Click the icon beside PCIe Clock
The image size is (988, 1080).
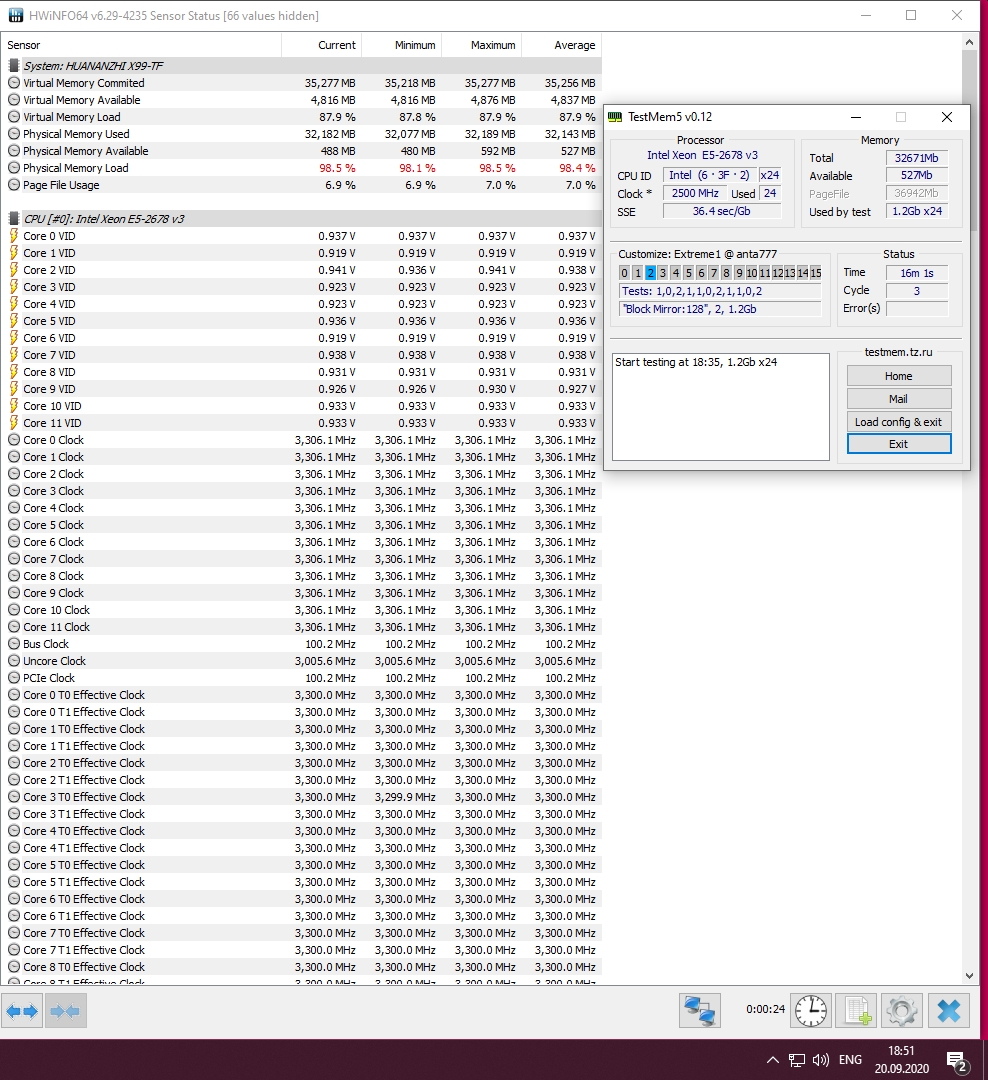click(14, 678)
